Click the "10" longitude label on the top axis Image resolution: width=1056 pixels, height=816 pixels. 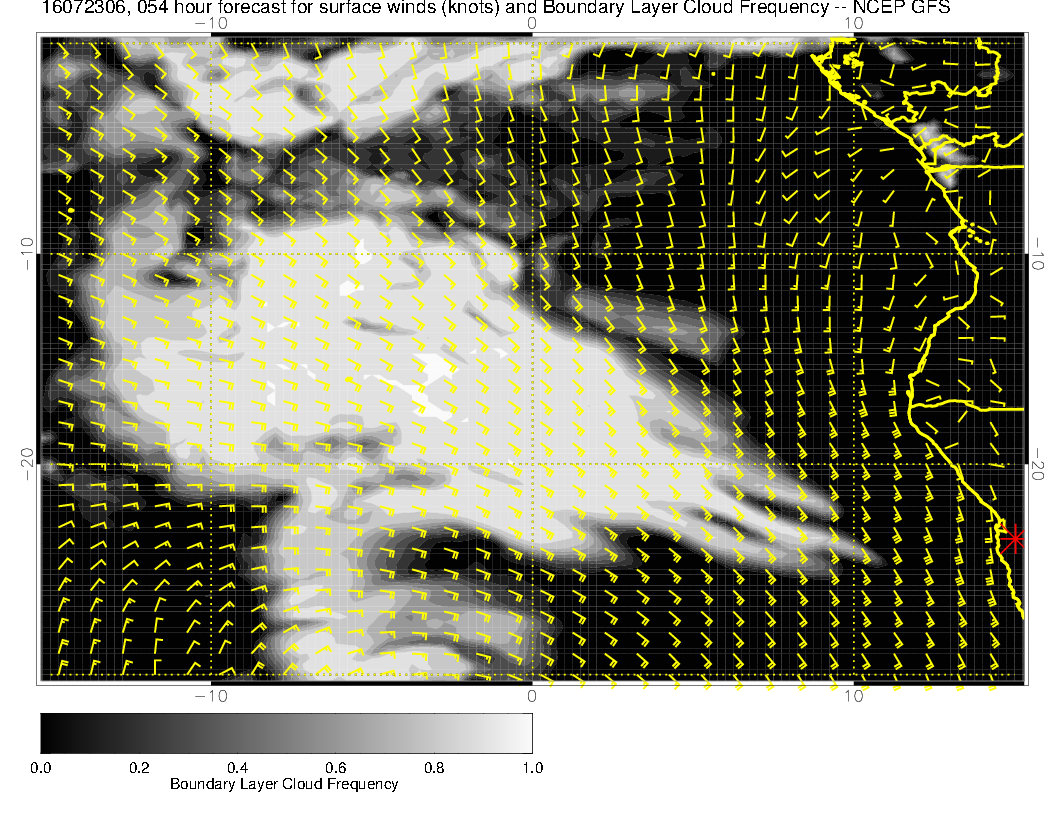click(x=853, y=24)
